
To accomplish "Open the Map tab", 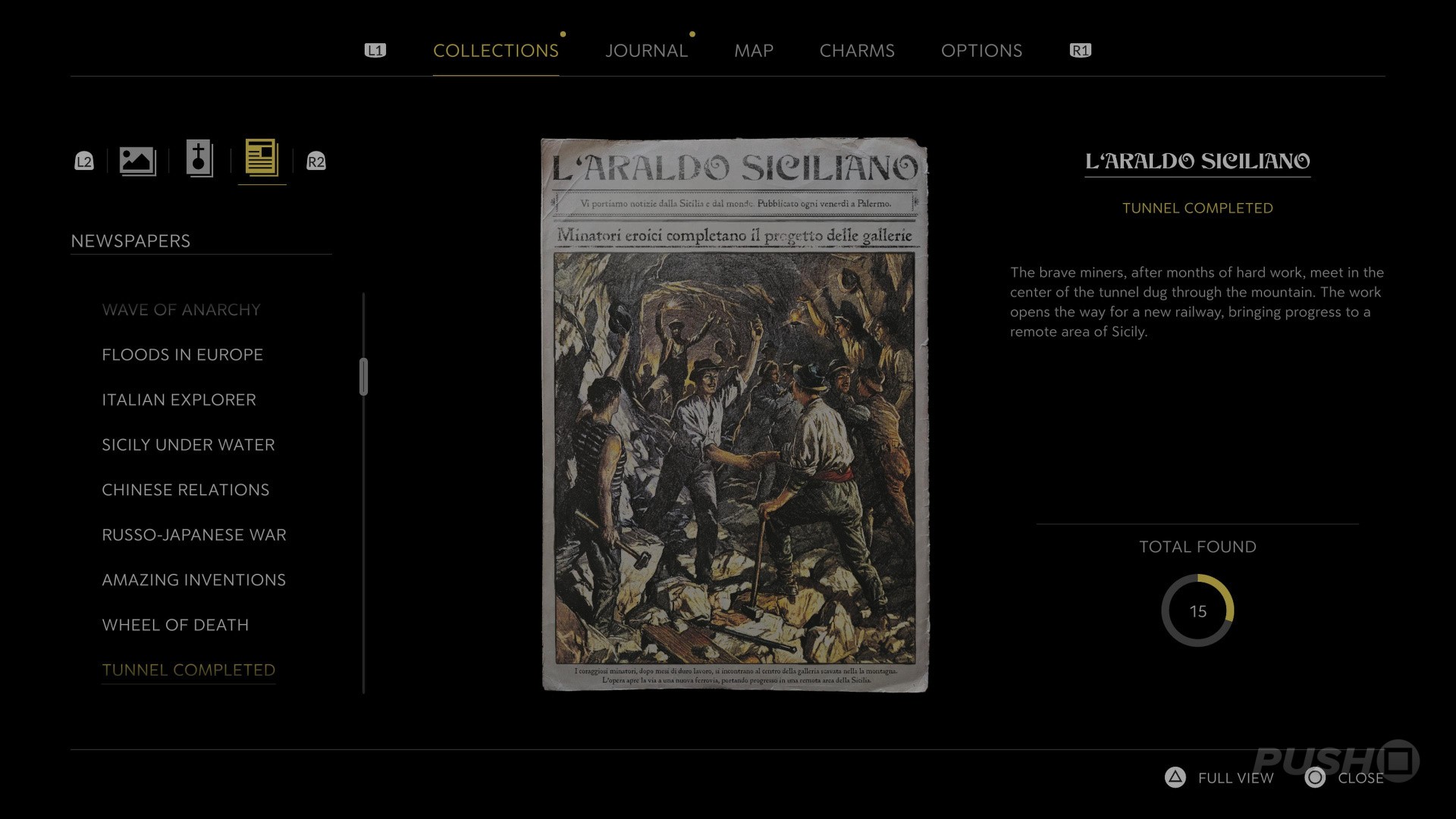I will pyautogui.click(x=753, y=51).
